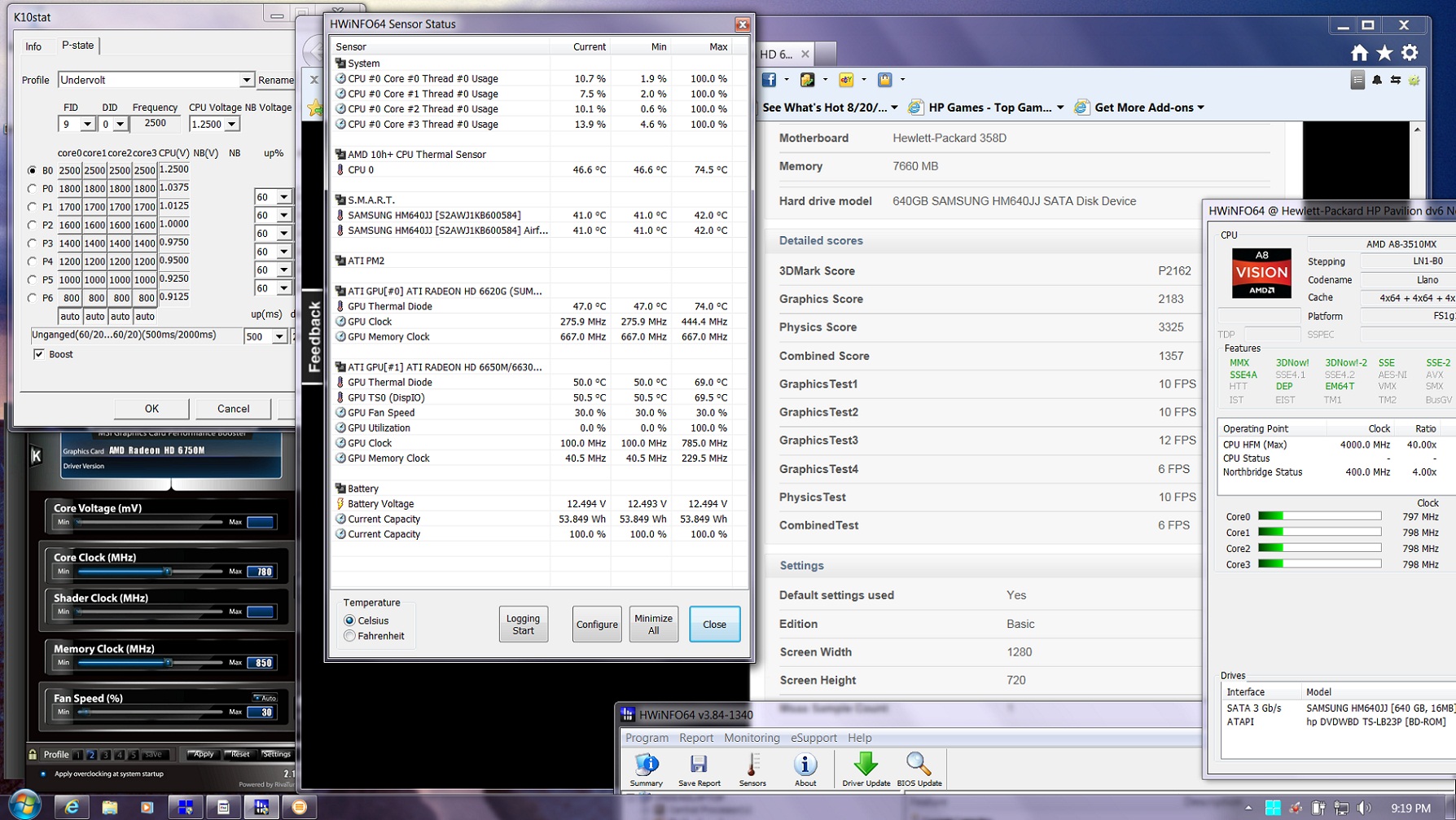Click the two-arrow swap icon in browser toolbar
Image resolution: width=1456 pixels, height=820 pixels.
[x=1396, y=80]
